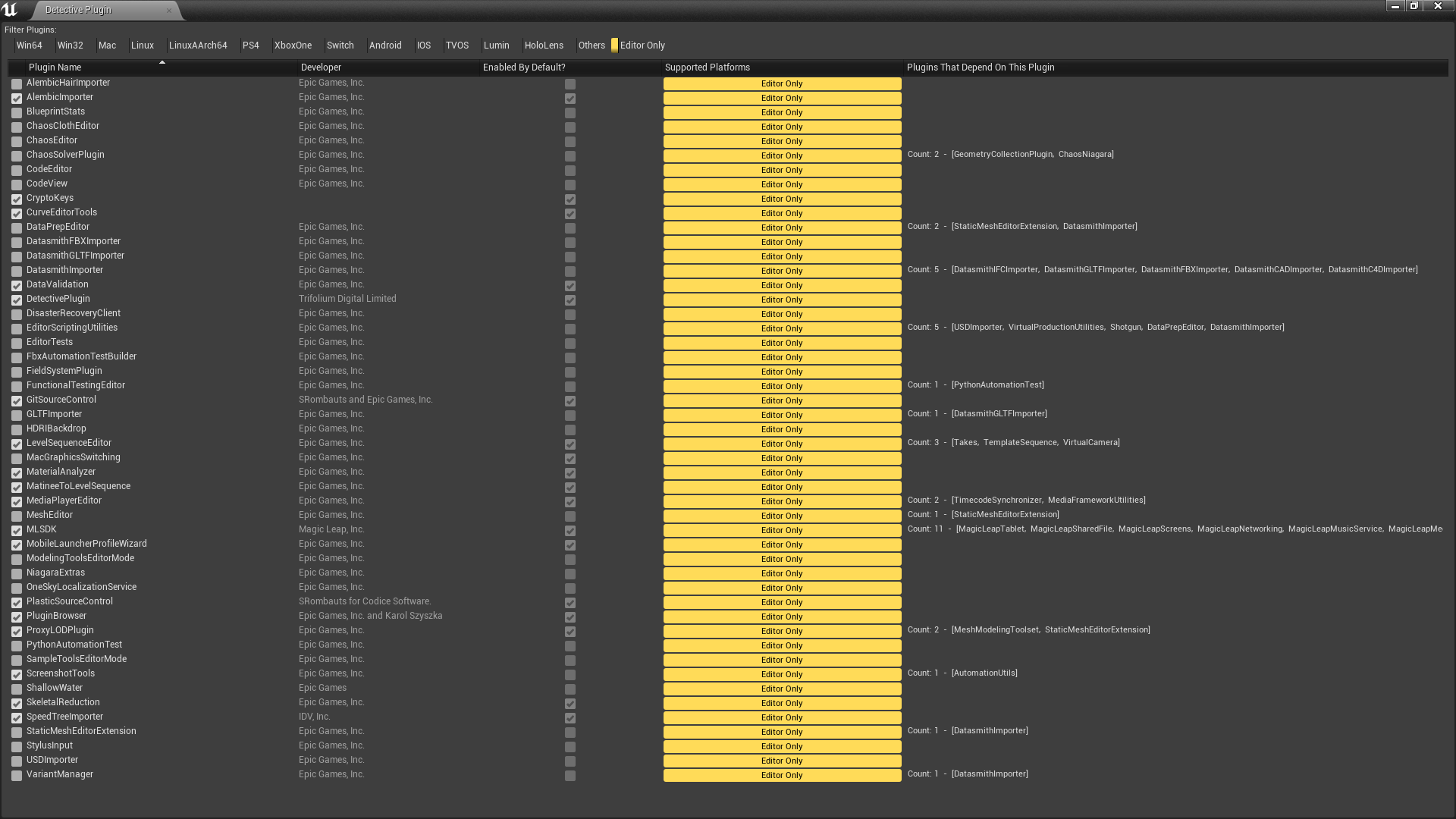Toggle the HoloLens platform filter

point(544,45)
